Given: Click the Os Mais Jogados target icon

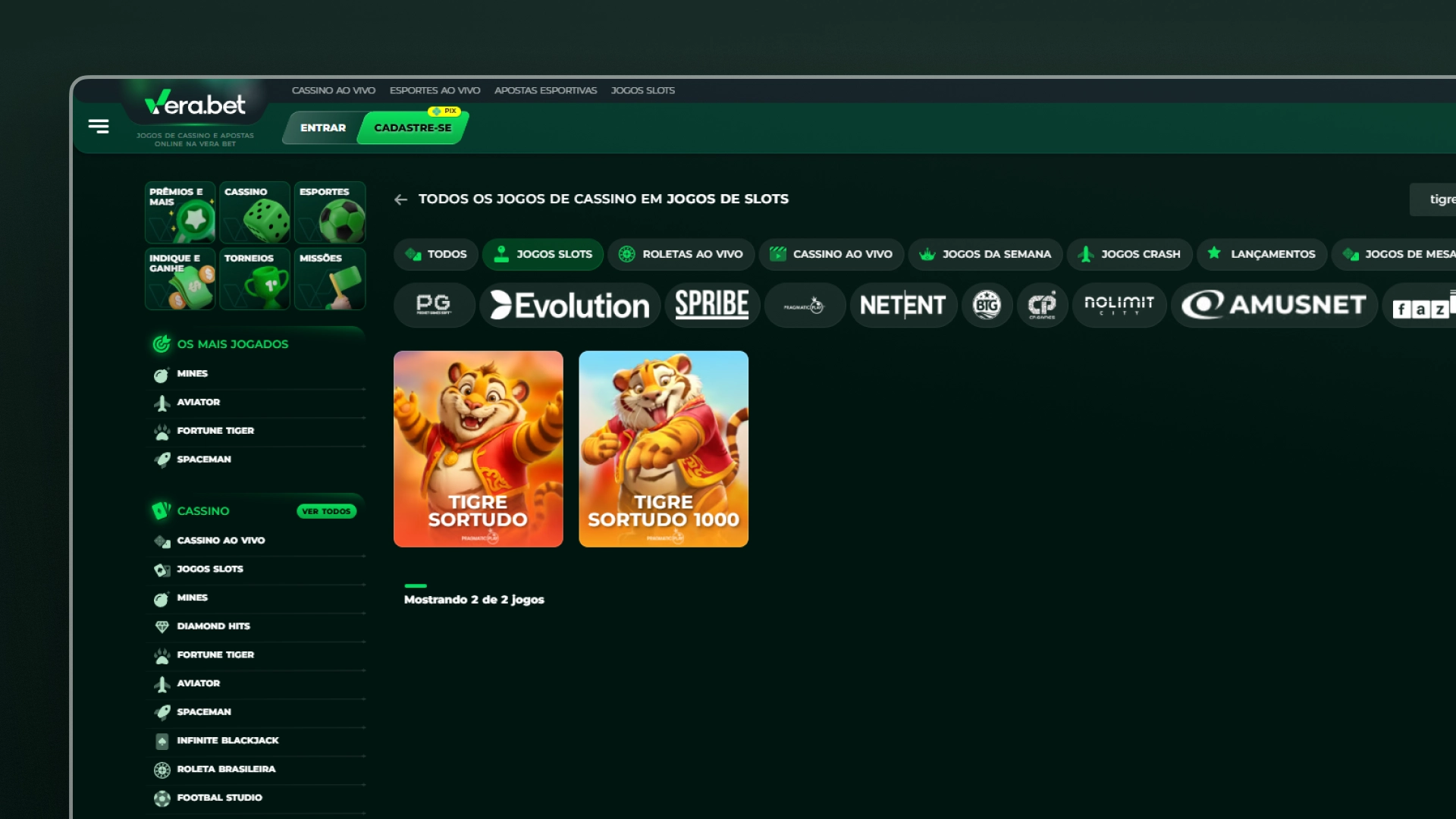Looking at the screenshot, I should click(162, 344).
